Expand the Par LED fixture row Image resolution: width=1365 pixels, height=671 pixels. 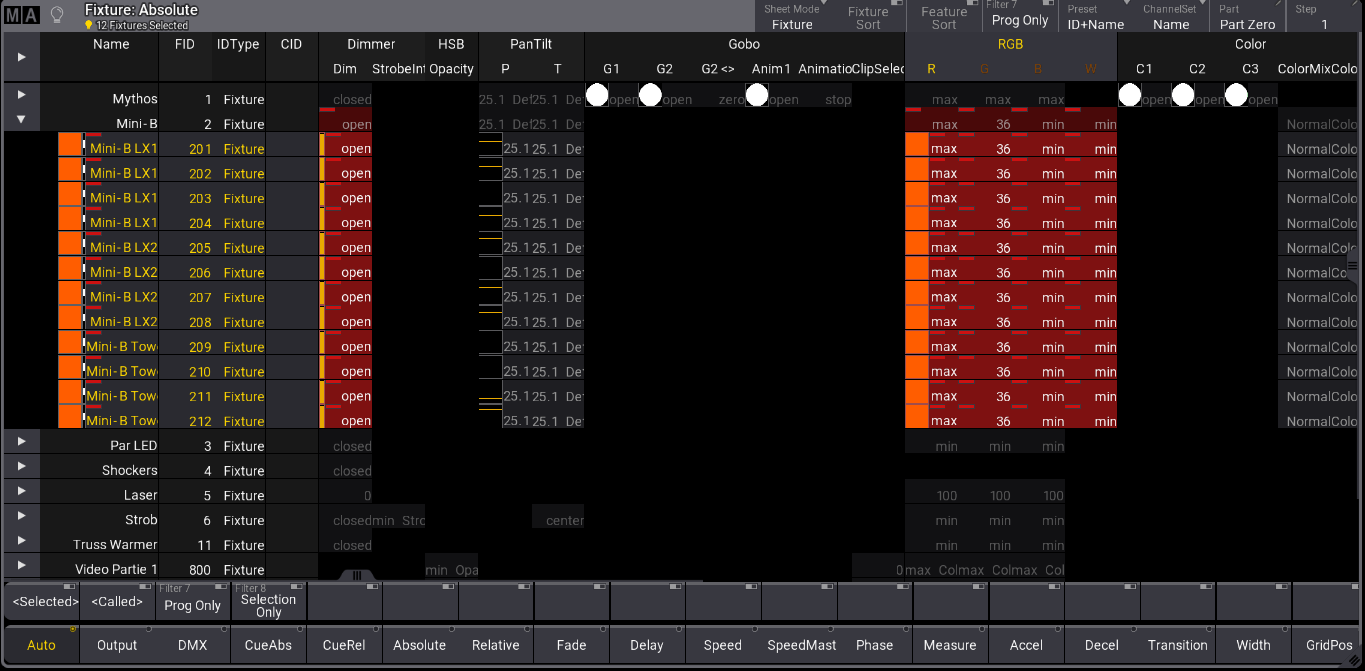(22, 441)
